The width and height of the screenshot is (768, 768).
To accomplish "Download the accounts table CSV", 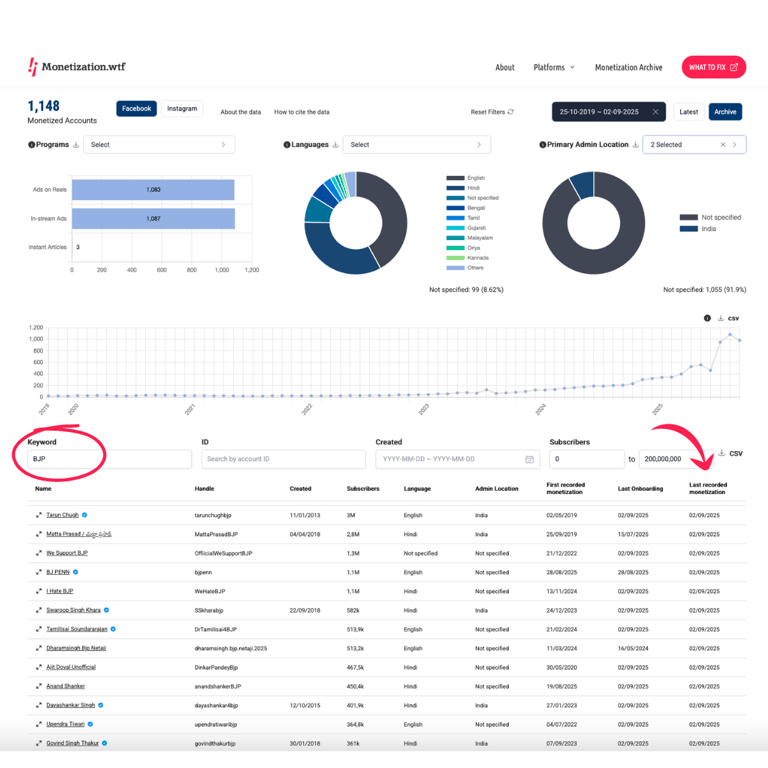I will [730, 454].
